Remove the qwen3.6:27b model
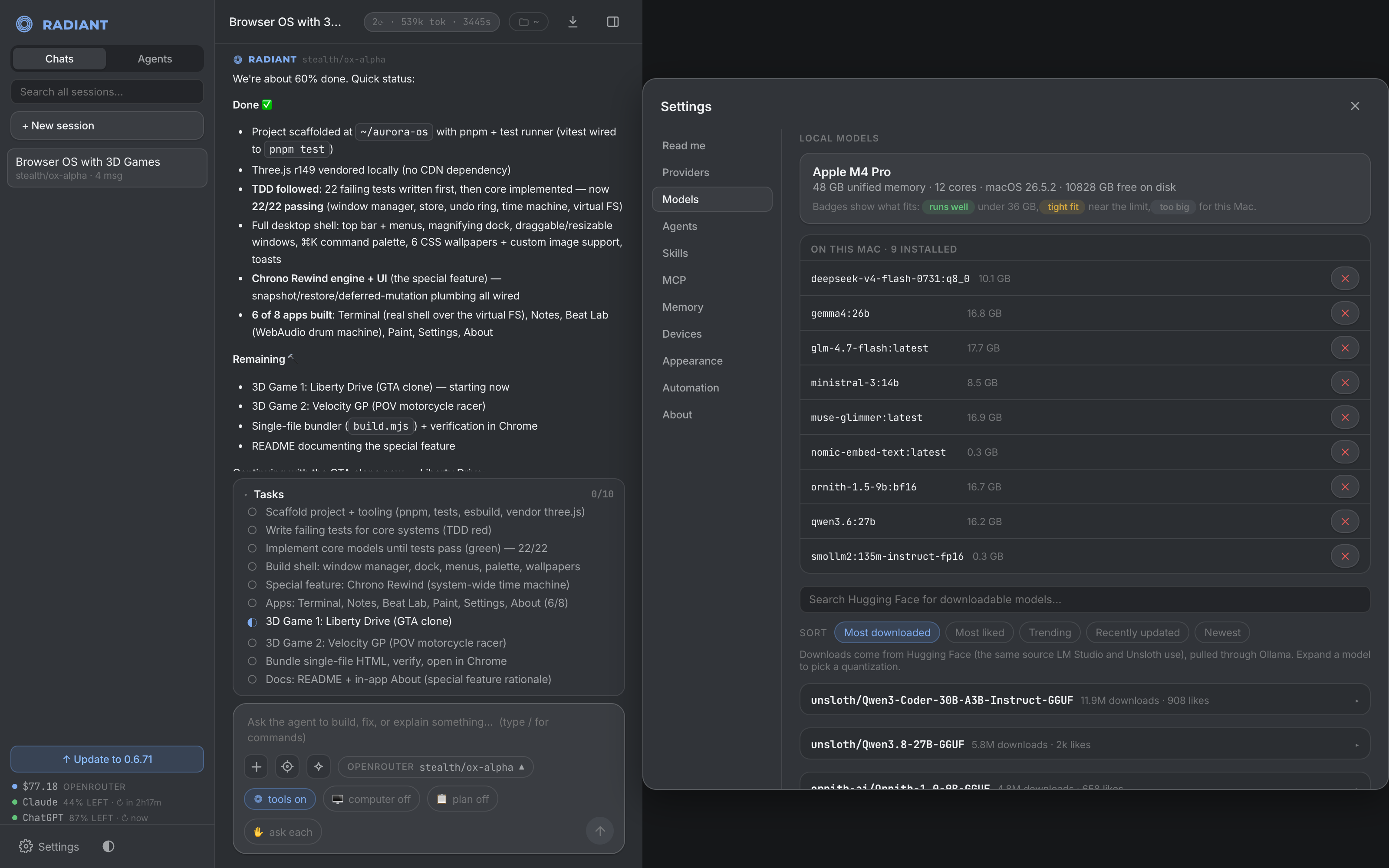The width and height of the screenshot is (1389, 868). [1345, 522]
